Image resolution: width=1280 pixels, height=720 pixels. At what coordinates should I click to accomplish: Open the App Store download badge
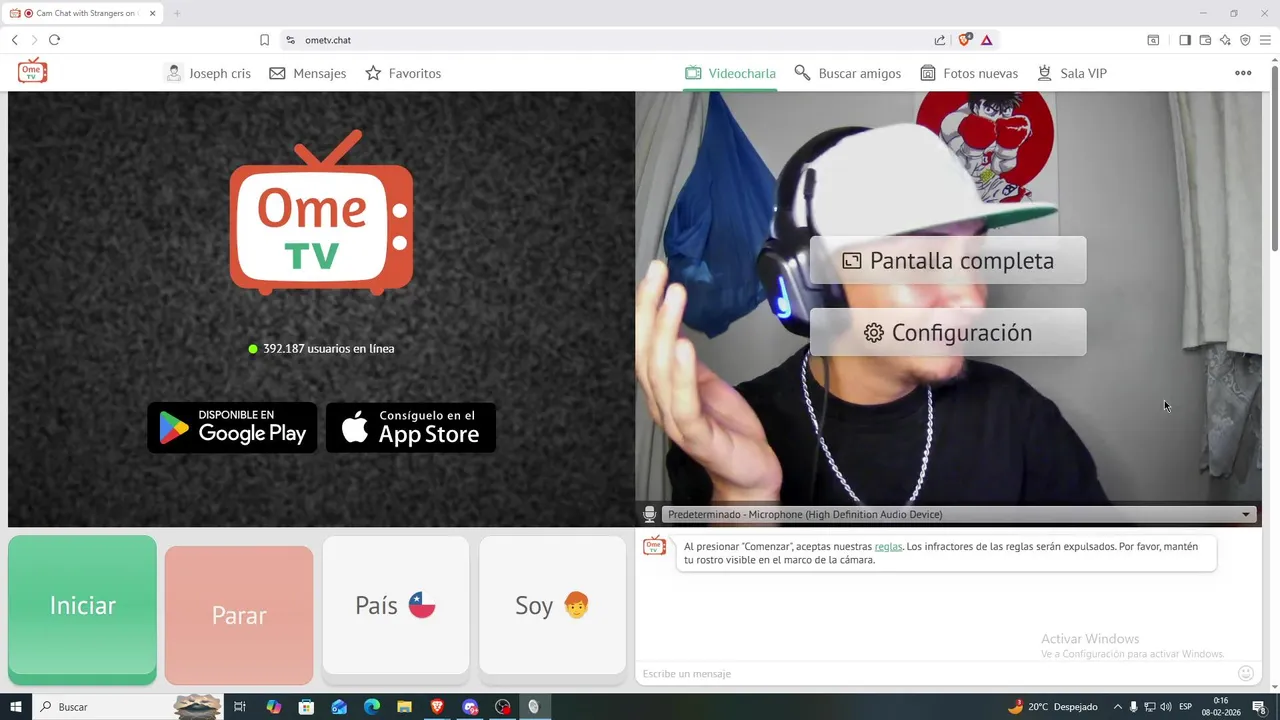[x=411, y=427]
